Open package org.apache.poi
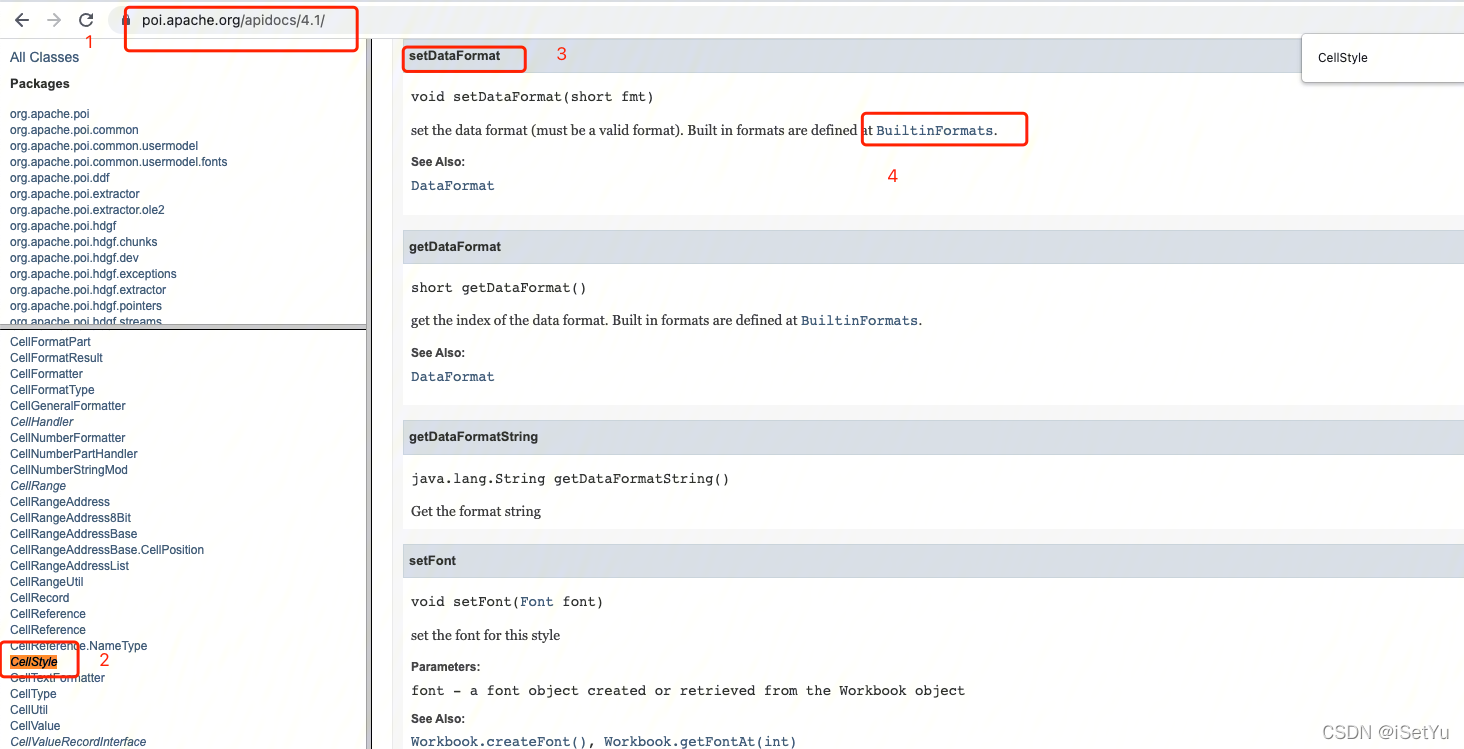Image resolution: width=1464 pixels, height=749 pixels. click(50, 114)
